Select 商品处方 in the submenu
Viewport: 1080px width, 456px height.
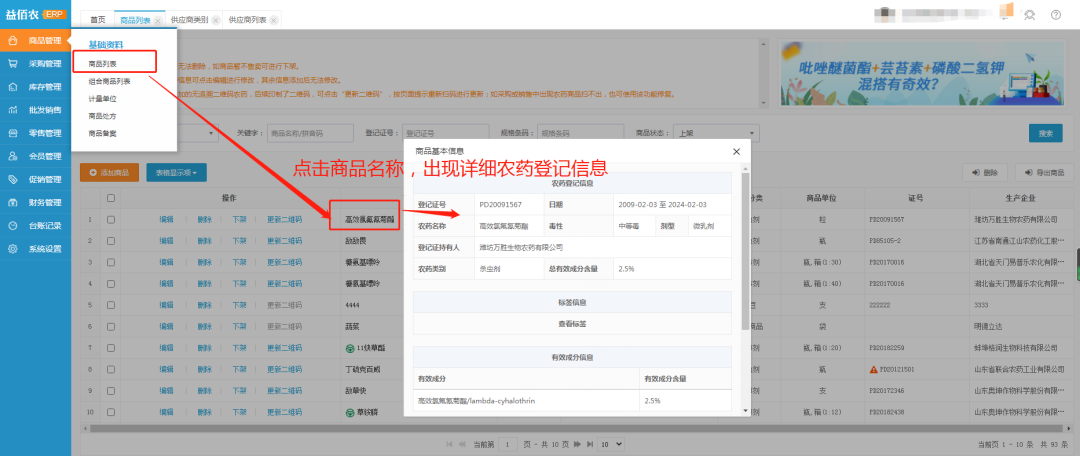[103, 116]
